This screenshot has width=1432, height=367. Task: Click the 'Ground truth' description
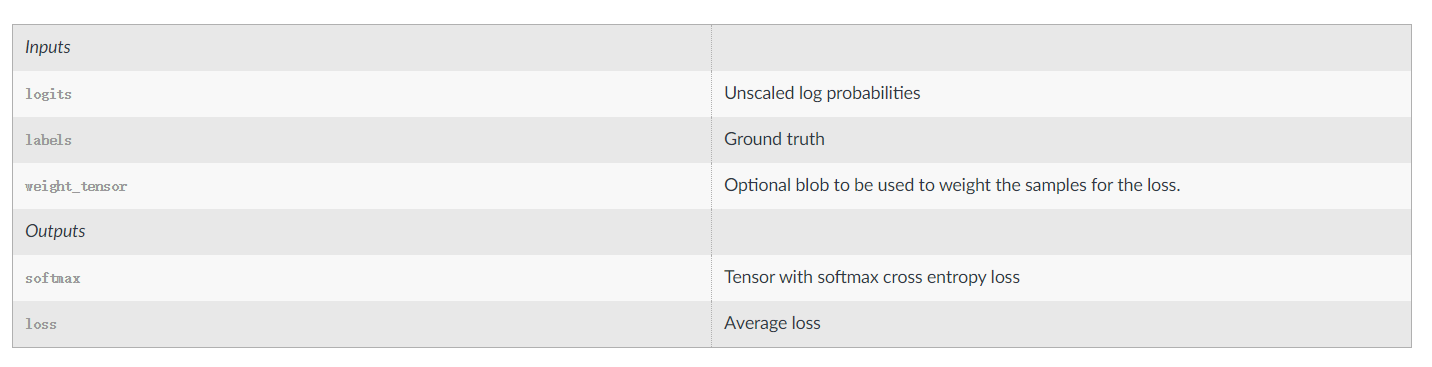pos(774,139)
